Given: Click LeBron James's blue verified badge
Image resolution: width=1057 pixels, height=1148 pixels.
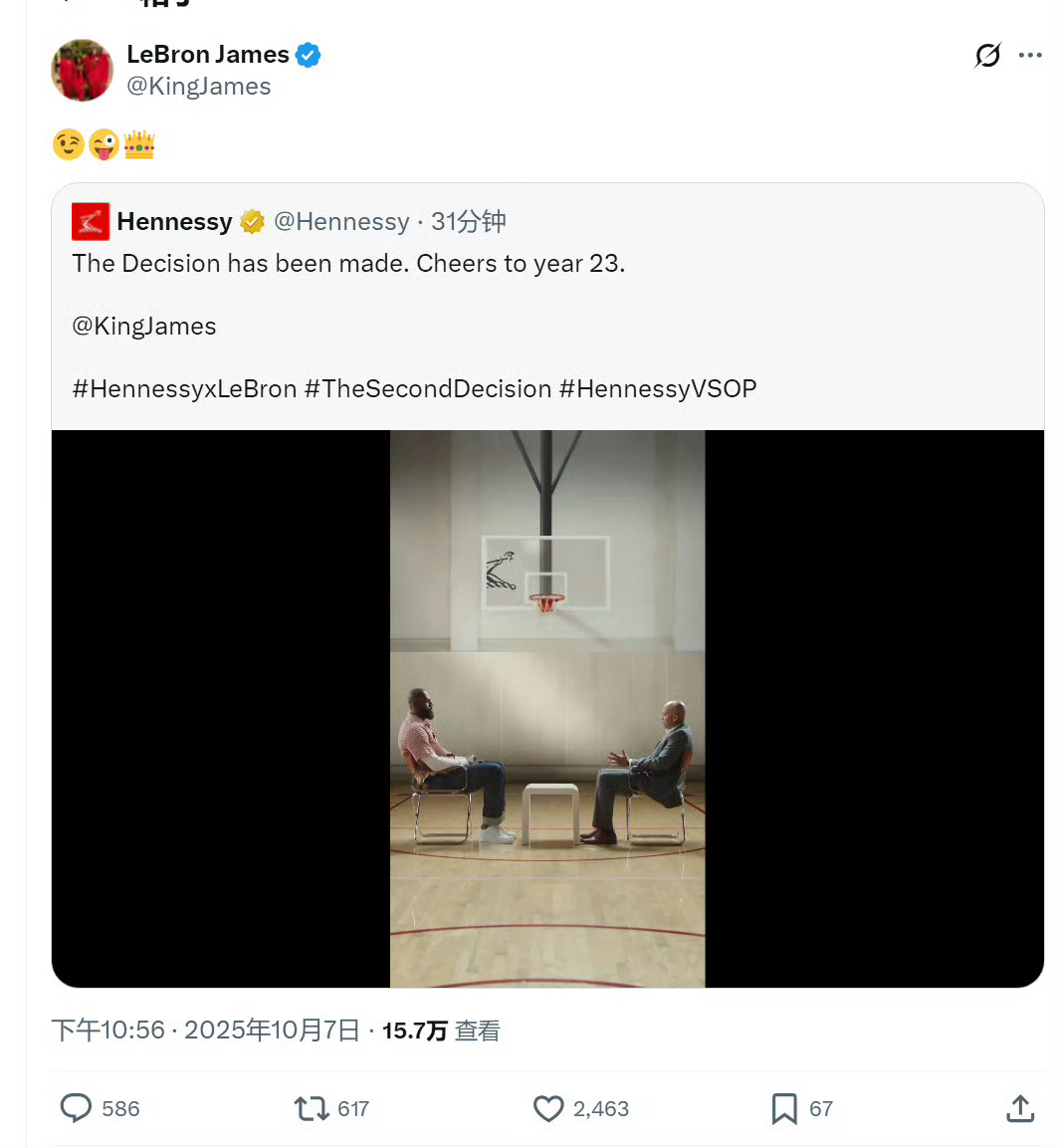Looking at the screenshot, I should [308, 55].
